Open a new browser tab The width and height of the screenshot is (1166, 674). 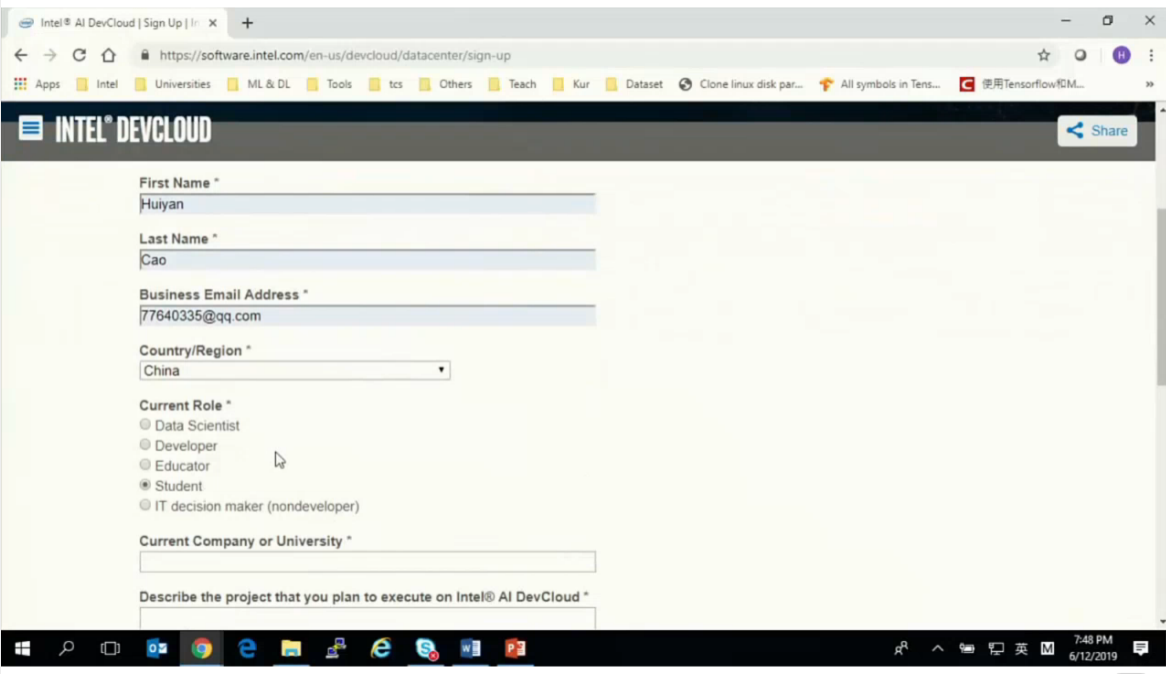[x=247, y=23]
